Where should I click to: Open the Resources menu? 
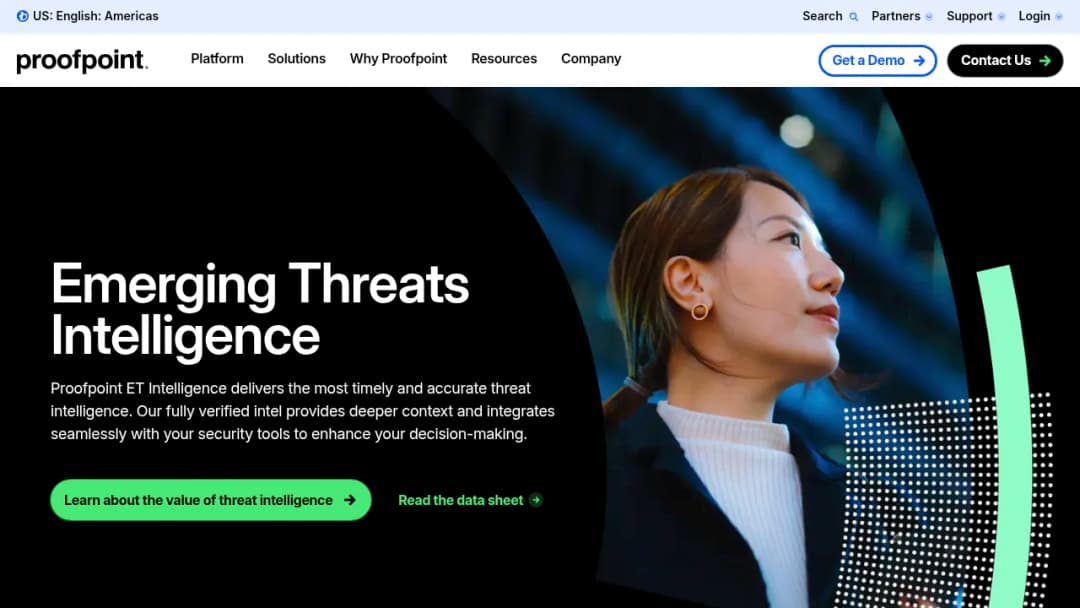click(x=503, y=59)
